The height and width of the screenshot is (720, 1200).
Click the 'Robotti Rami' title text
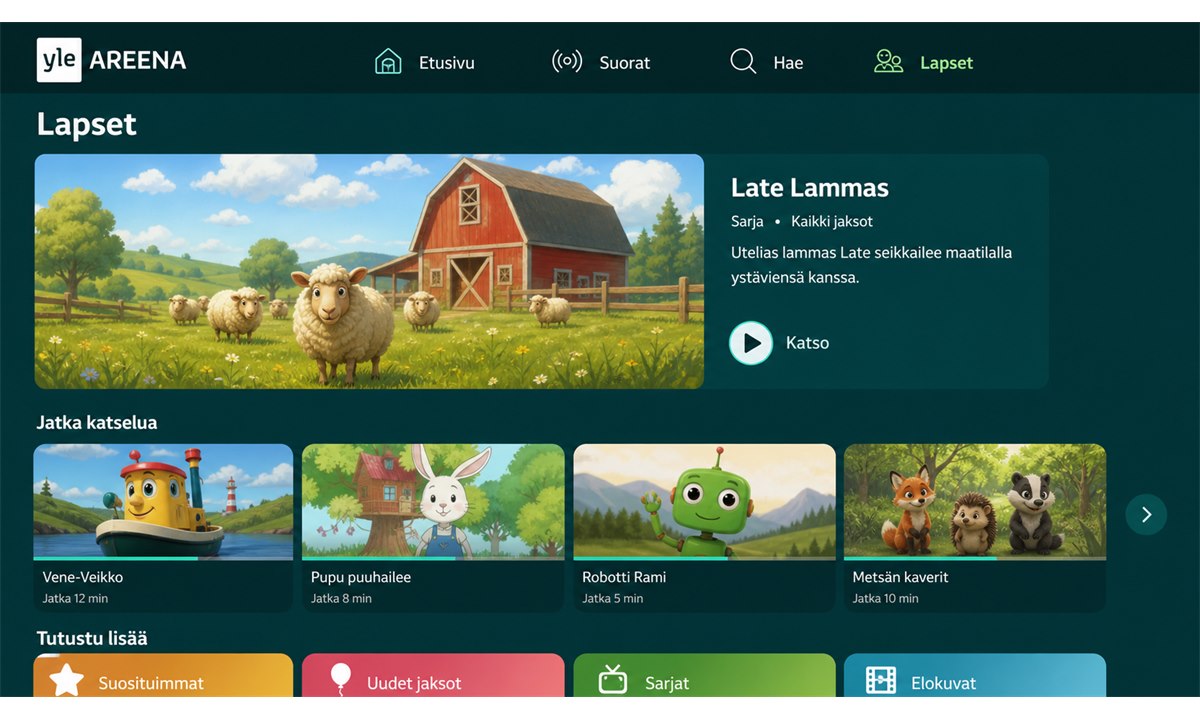624,577
